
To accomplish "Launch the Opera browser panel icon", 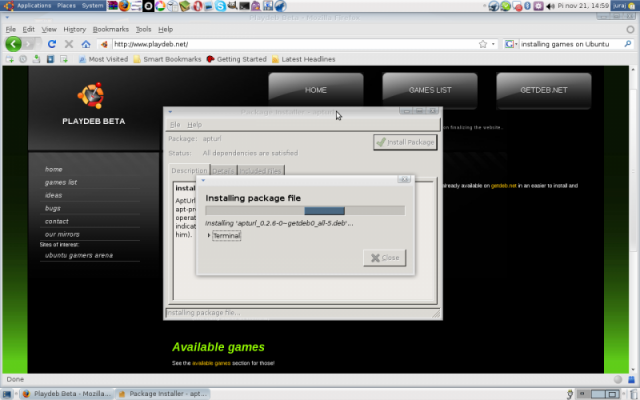I will [x=198, y=6].
